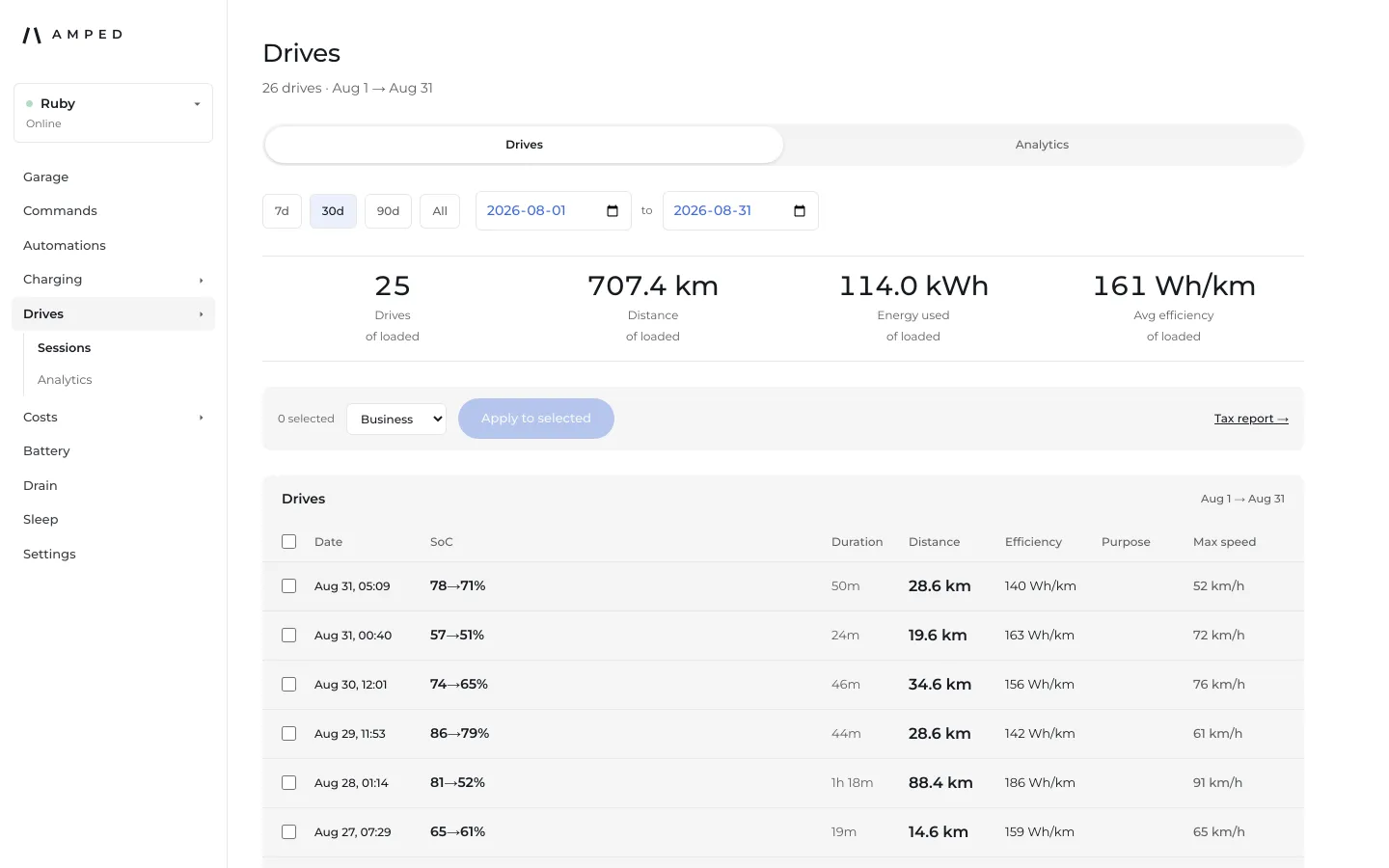
Task: Choose the 90d range filter
Action: [x=388, y=211]
